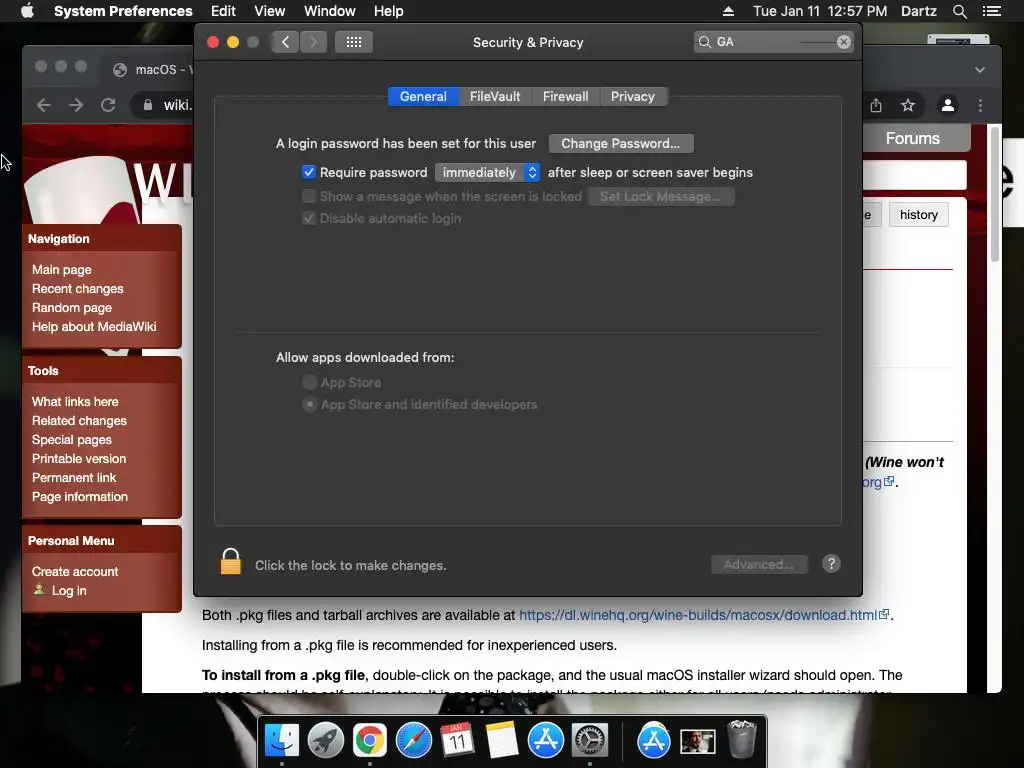Click the search magnifier in preferences field

(x=705, y=42)
